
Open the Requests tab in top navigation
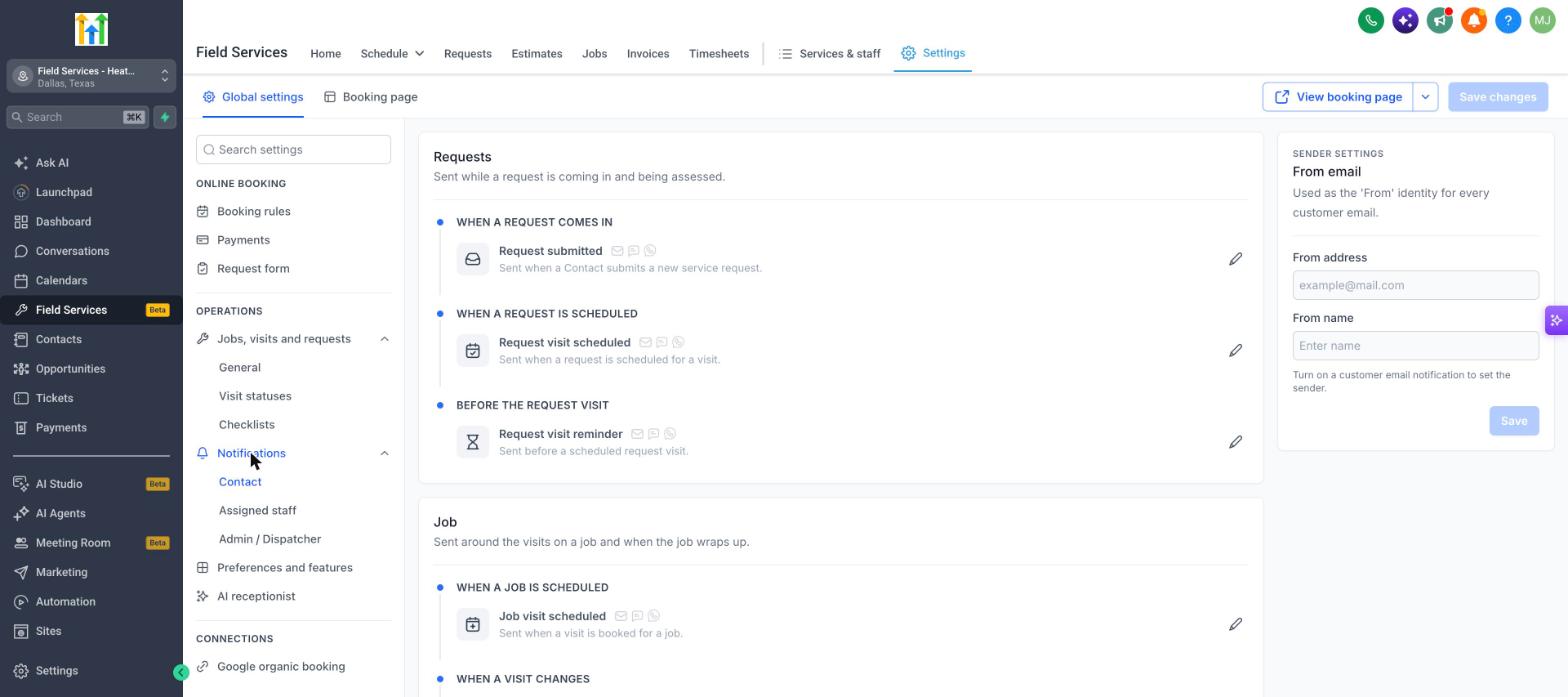coord(468,53)
